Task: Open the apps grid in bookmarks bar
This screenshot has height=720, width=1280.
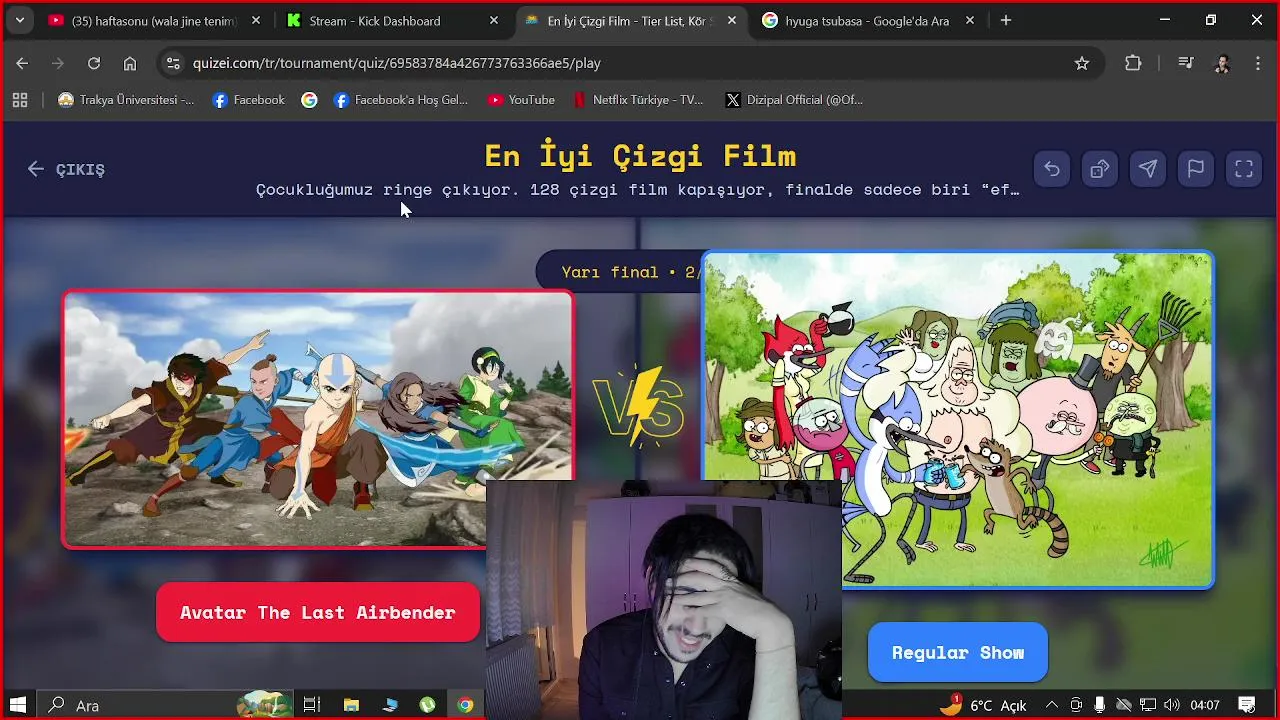Action: pos(20,100)
